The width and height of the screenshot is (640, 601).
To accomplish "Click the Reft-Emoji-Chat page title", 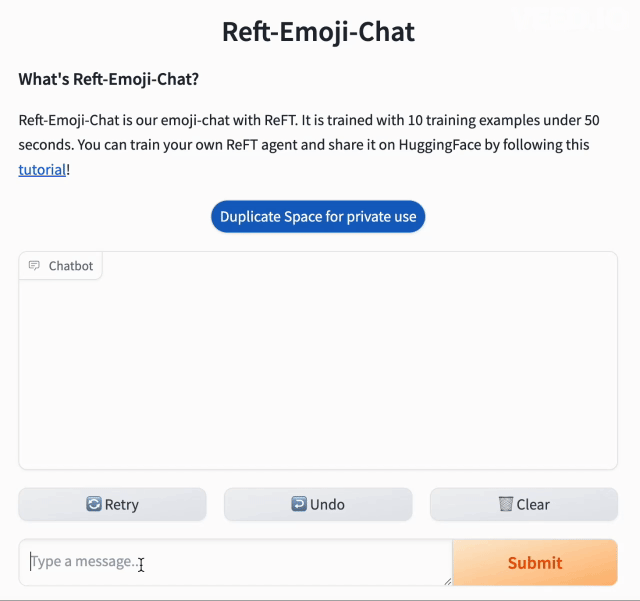I will click(x=318, y=31).
